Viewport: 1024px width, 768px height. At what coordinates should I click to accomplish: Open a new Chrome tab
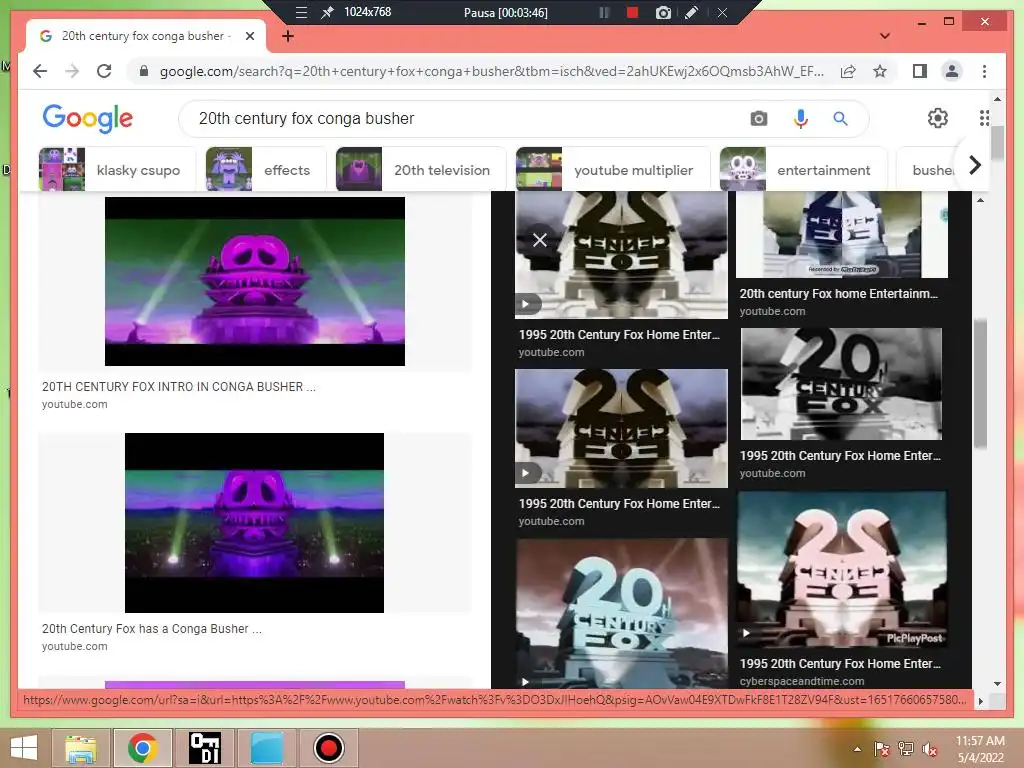287,36
